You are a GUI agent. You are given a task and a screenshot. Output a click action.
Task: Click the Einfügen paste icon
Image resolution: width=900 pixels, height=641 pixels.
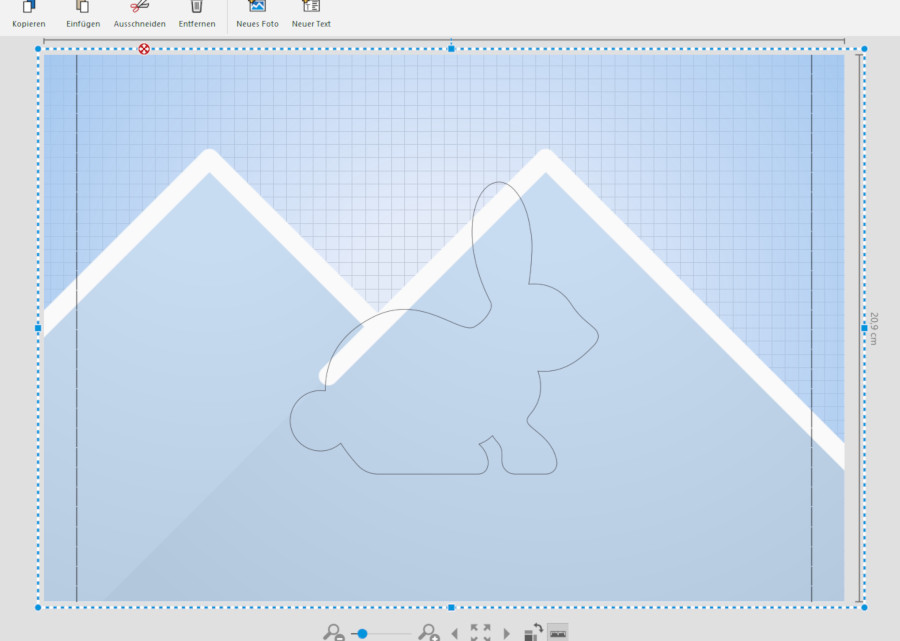(83, 7)
